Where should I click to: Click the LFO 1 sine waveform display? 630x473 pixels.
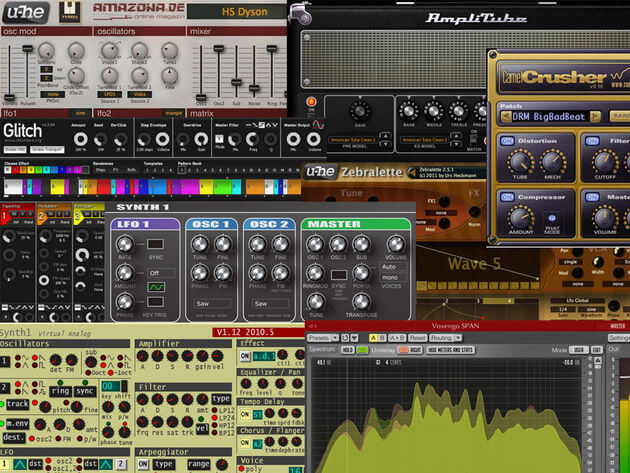[x=156, y=287]
